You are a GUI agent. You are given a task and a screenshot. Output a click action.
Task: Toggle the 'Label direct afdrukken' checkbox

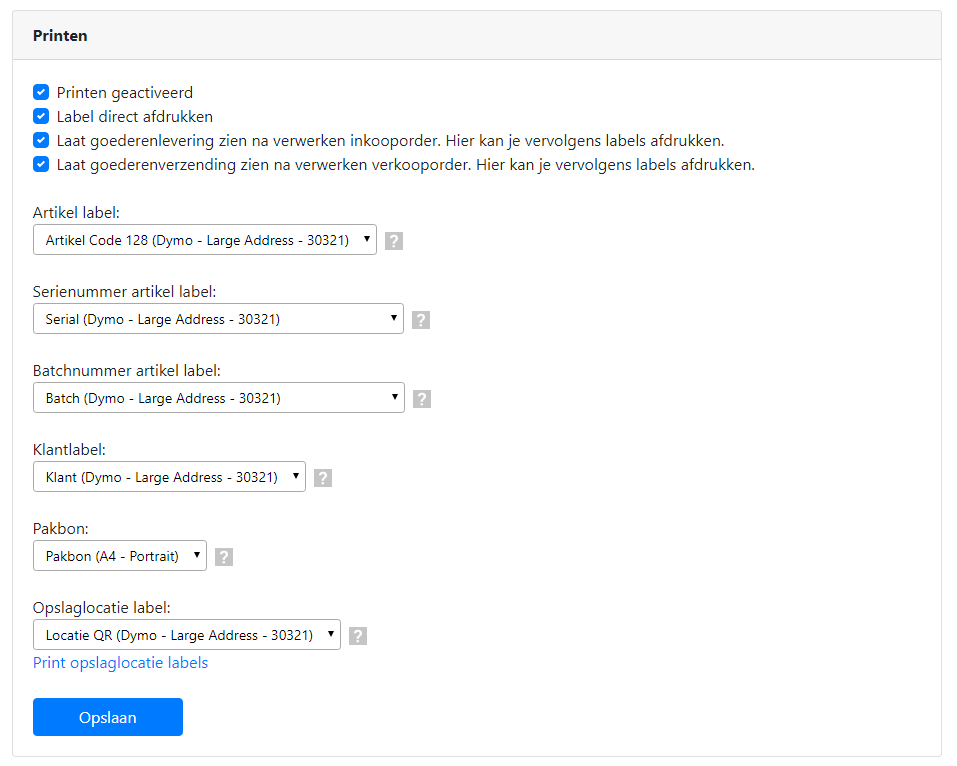click(x=41, y=117)
